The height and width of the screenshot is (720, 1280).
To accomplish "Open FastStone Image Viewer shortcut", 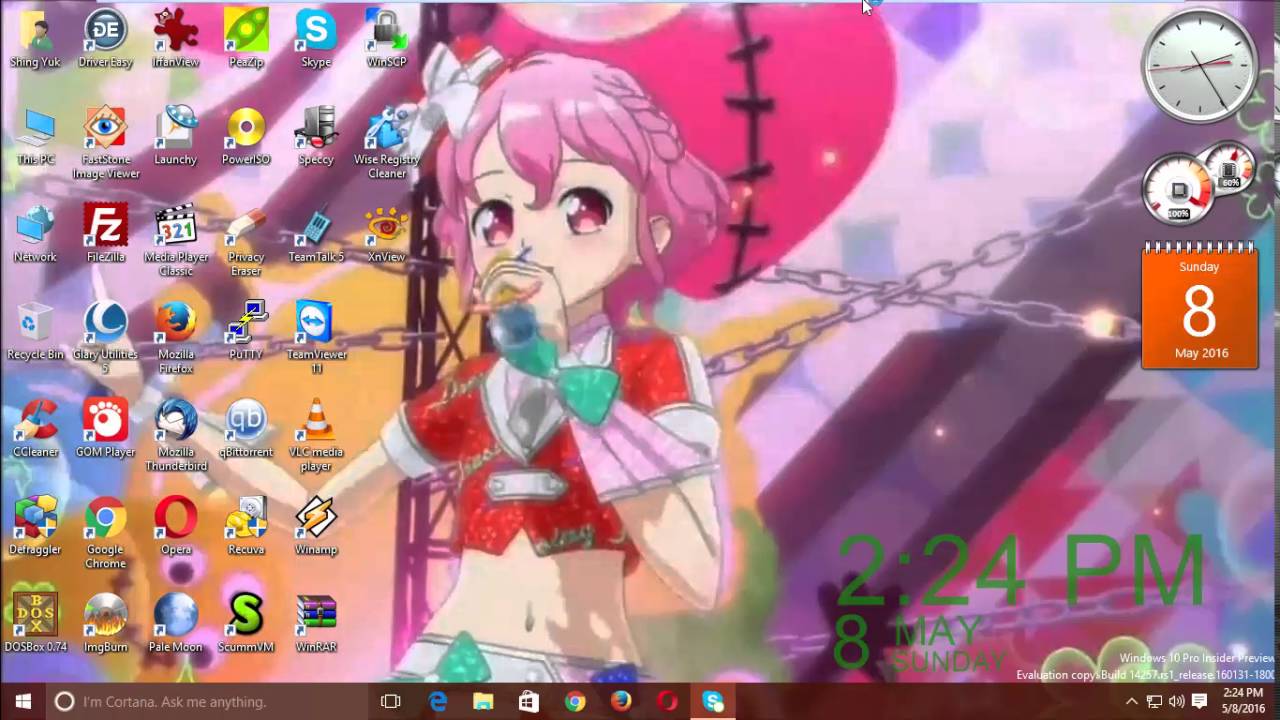I will [x=105, y=144].
